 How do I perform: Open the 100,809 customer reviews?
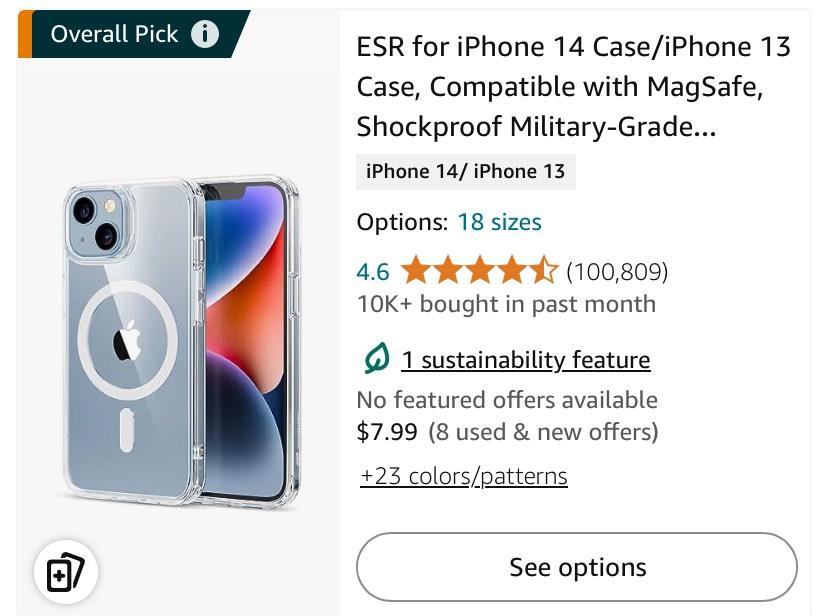coord(617,271)
